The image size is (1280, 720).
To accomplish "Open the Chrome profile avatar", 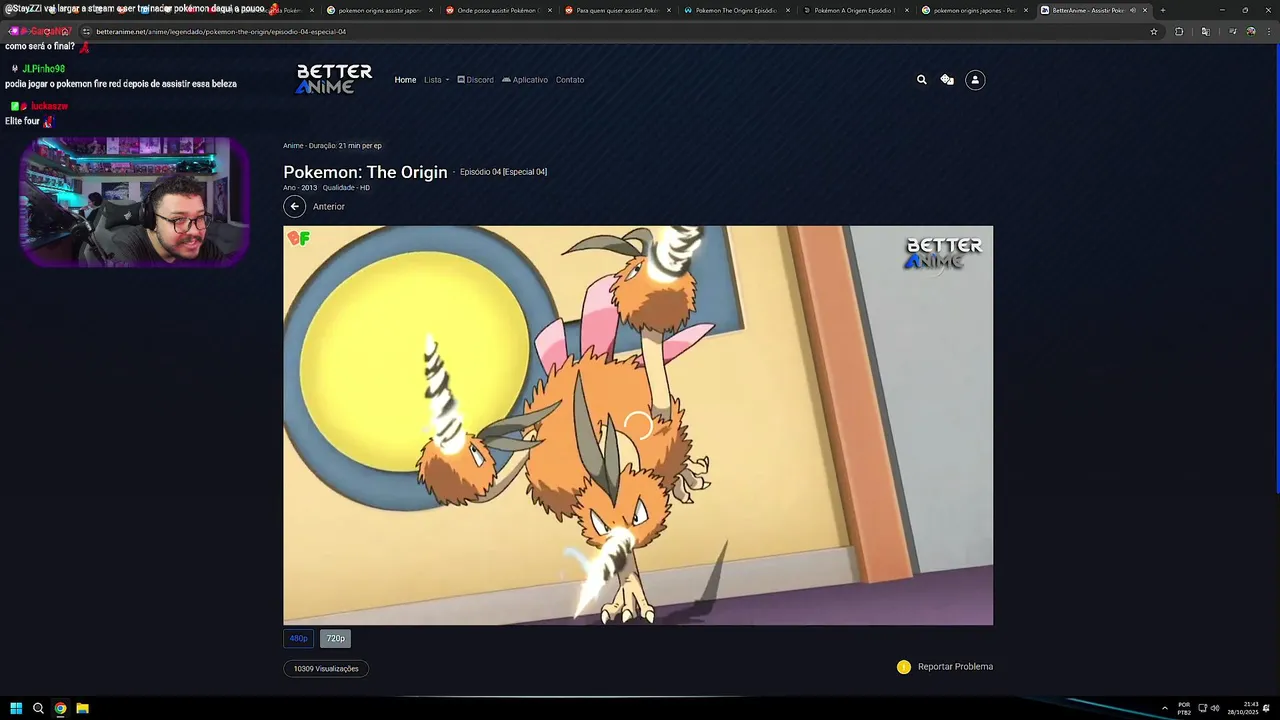I will (x=1250, y=31).
